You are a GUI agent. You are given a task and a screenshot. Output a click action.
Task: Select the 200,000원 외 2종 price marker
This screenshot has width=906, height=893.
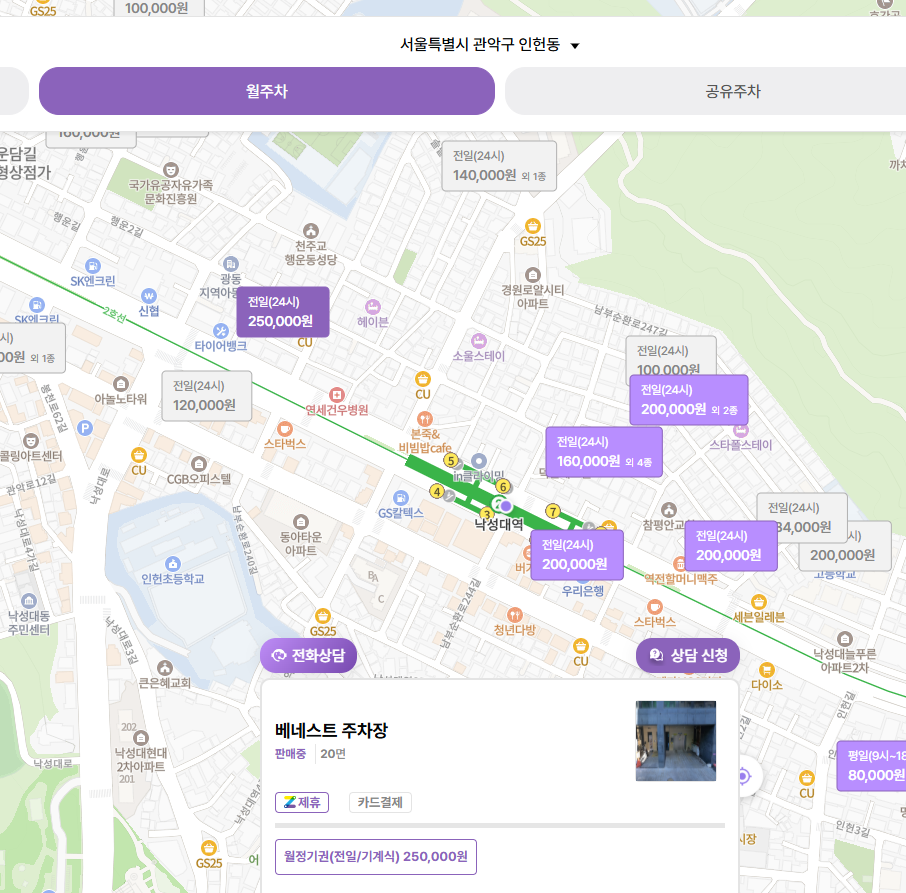click(x=689, y=400)
